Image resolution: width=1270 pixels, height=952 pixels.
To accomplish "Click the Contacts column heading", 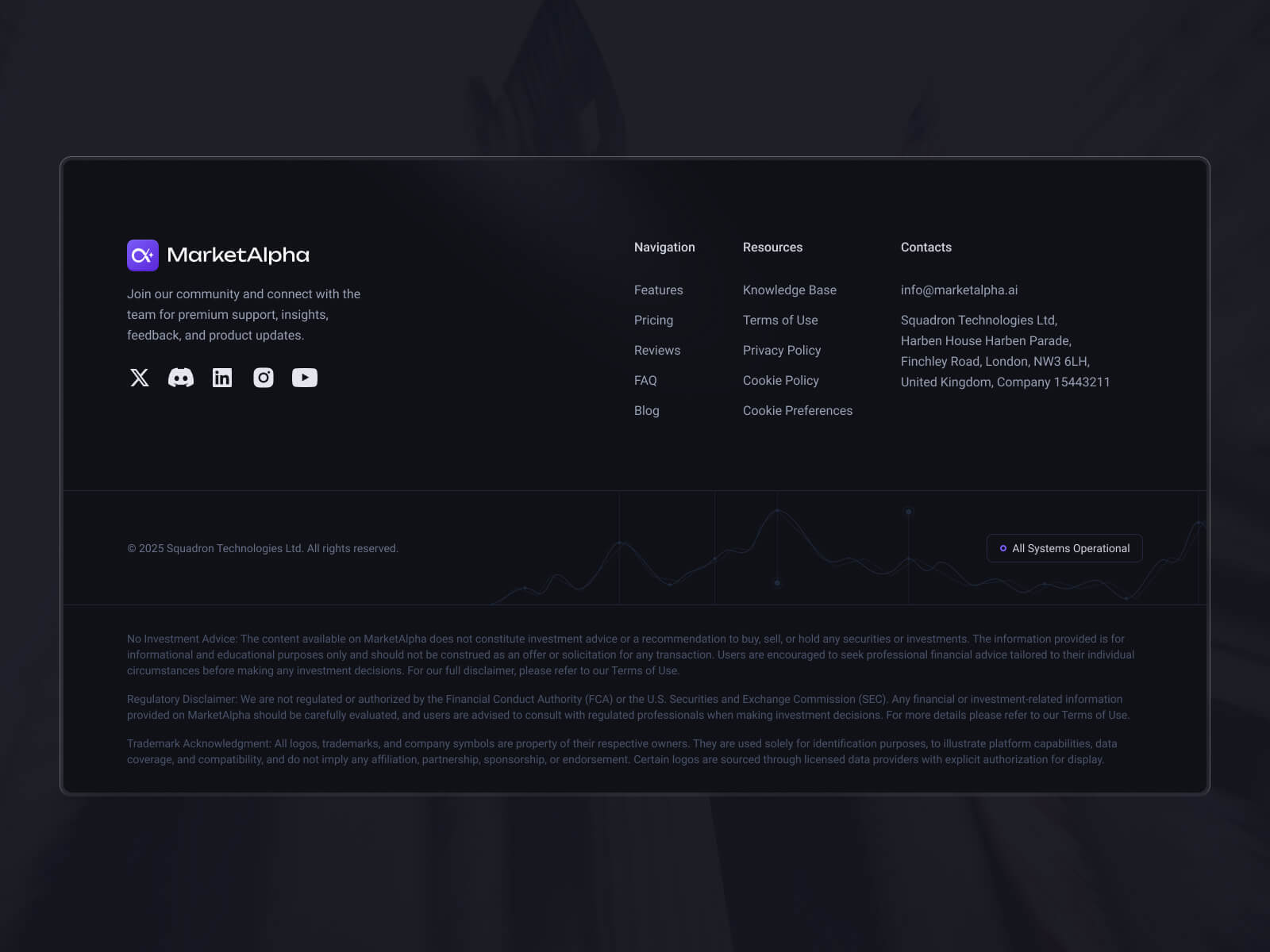I will coord(926,248).
